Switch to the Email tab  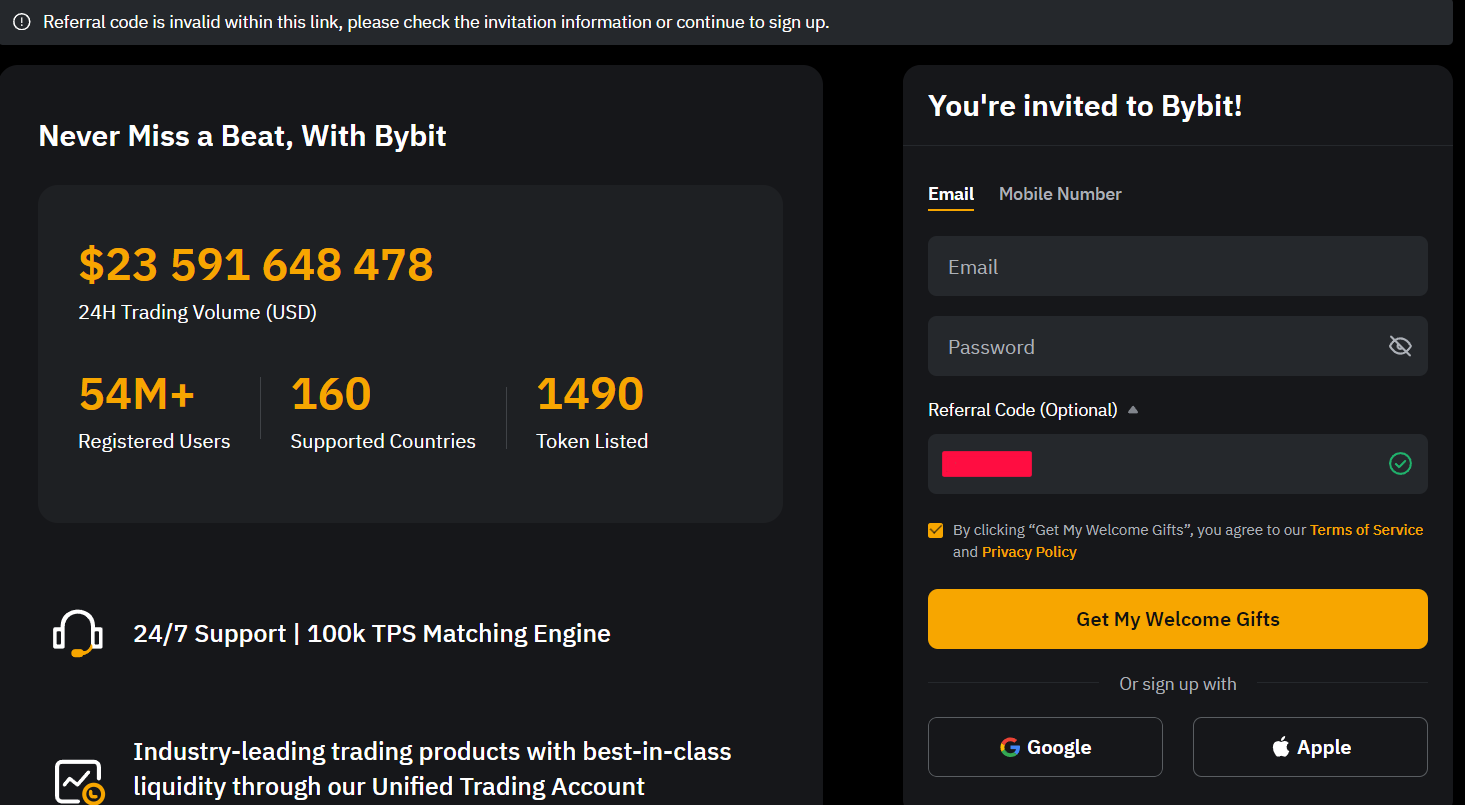point(951,194)
